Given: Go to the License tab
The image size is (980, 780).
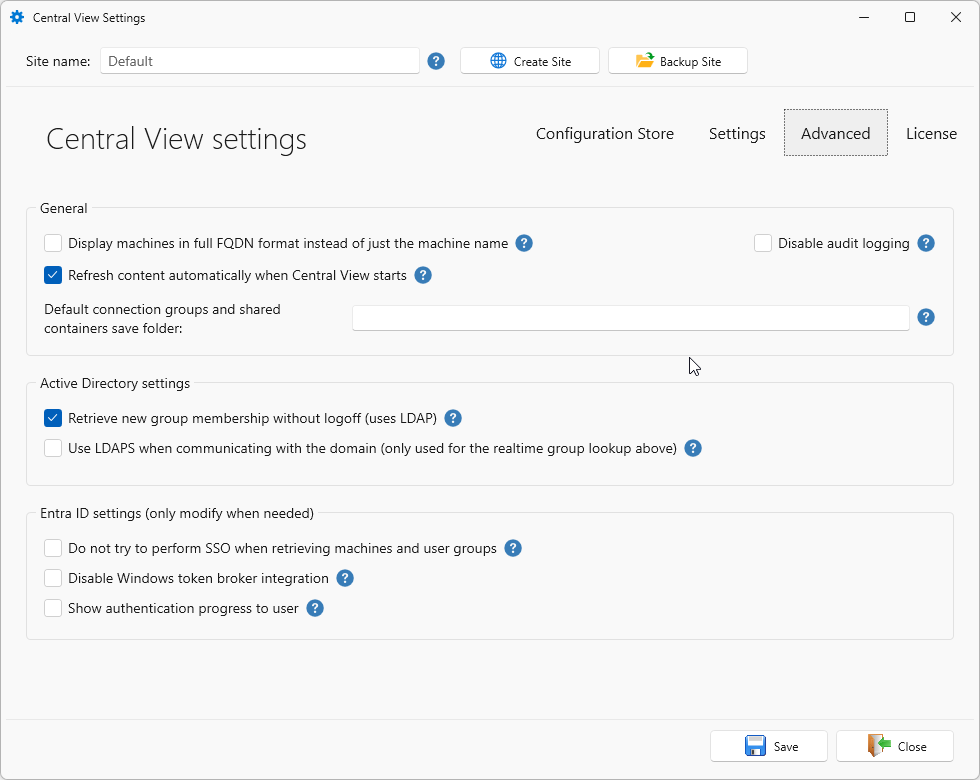Looking at the screenshot, I should coord(931,134).
